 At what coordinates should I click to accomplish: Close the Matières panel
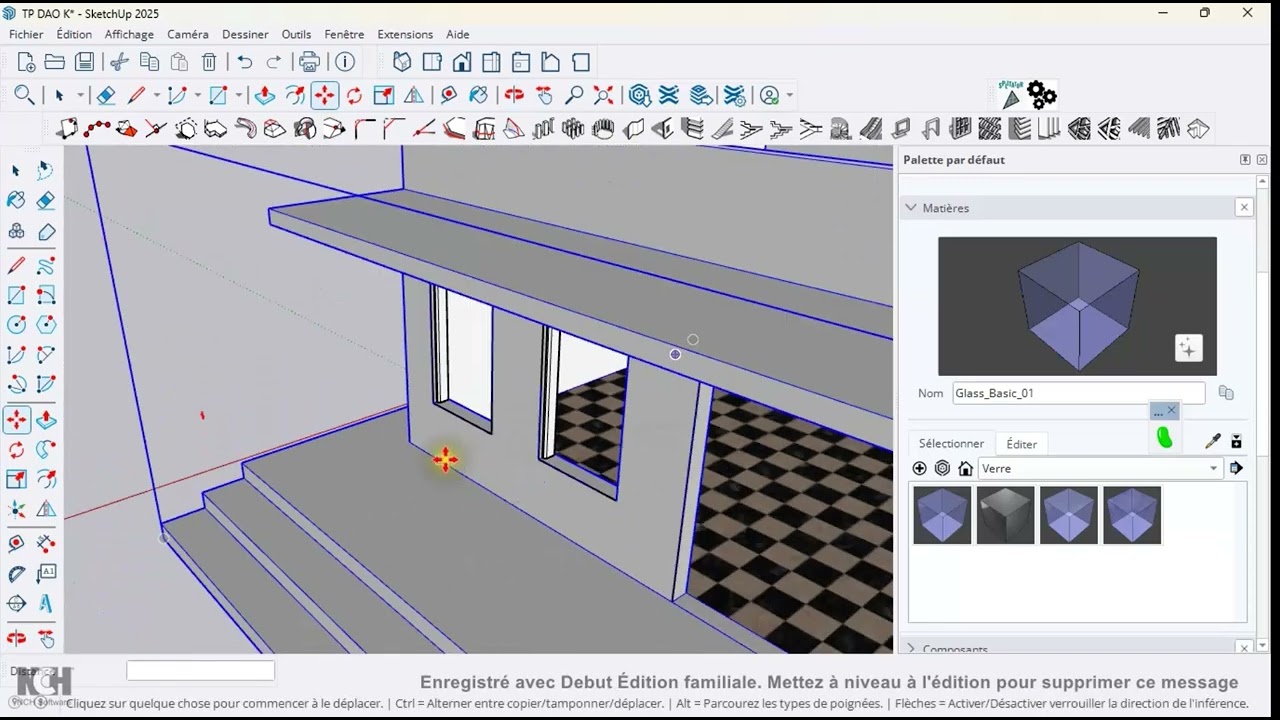tap(1244, 207)
